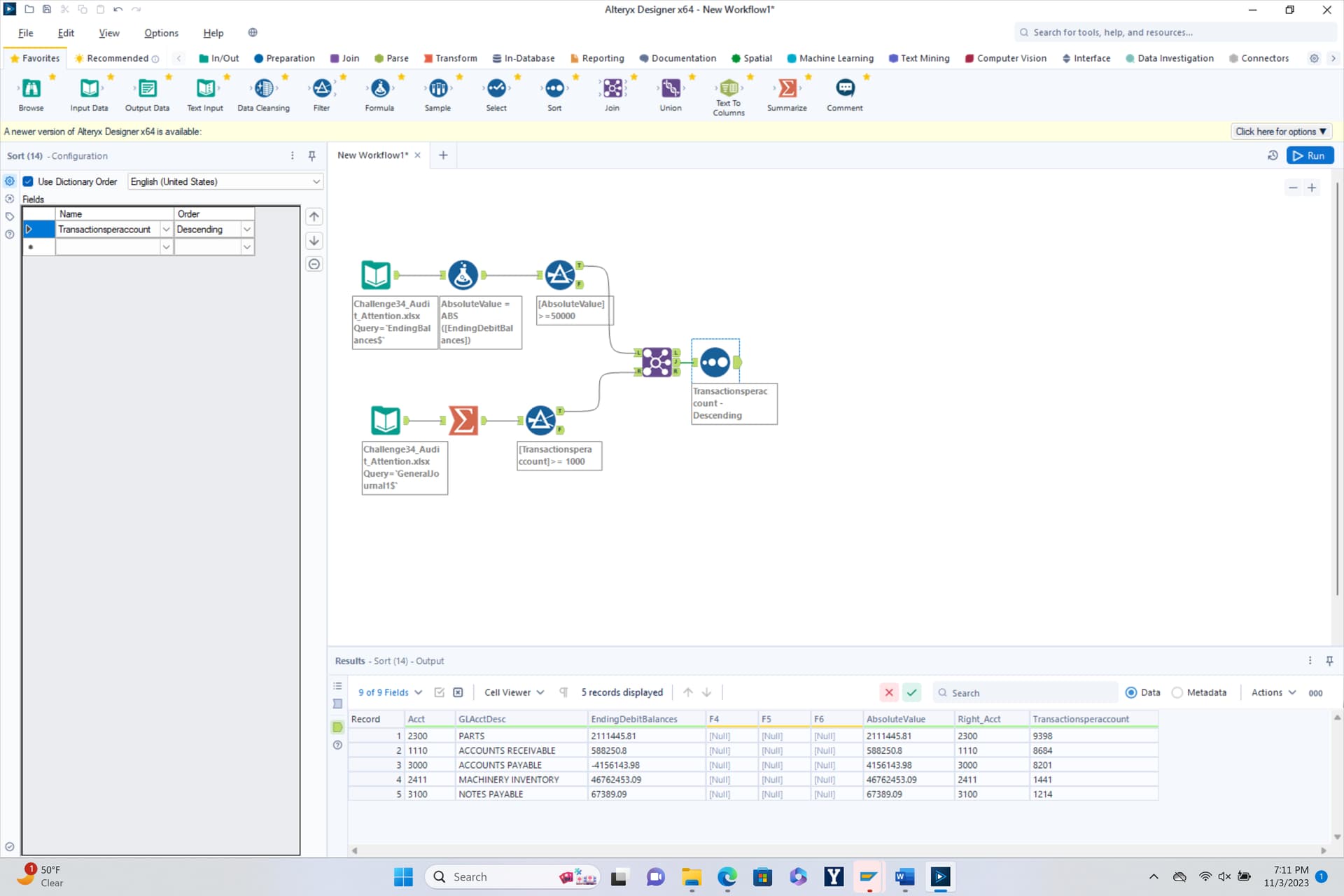Click the Summarize tool in the toolbar

point(787,89)
